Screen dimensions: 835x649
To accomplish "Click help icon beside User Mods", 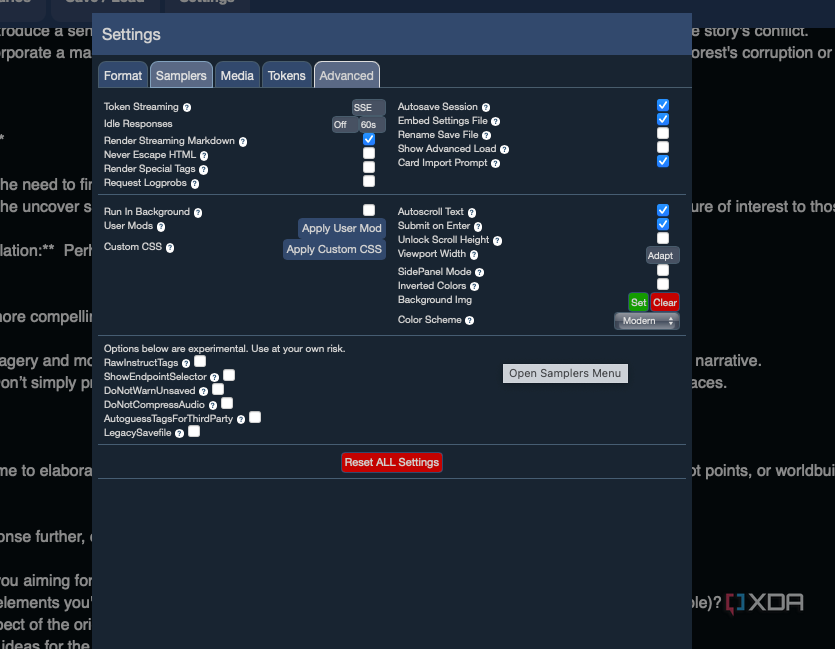I will [161, 227].
